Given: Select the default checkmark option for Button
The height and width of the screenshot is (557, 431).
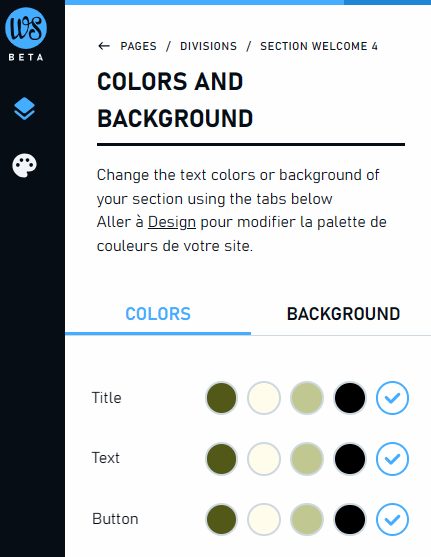Looking at the screenshot, I should point(392,519).
